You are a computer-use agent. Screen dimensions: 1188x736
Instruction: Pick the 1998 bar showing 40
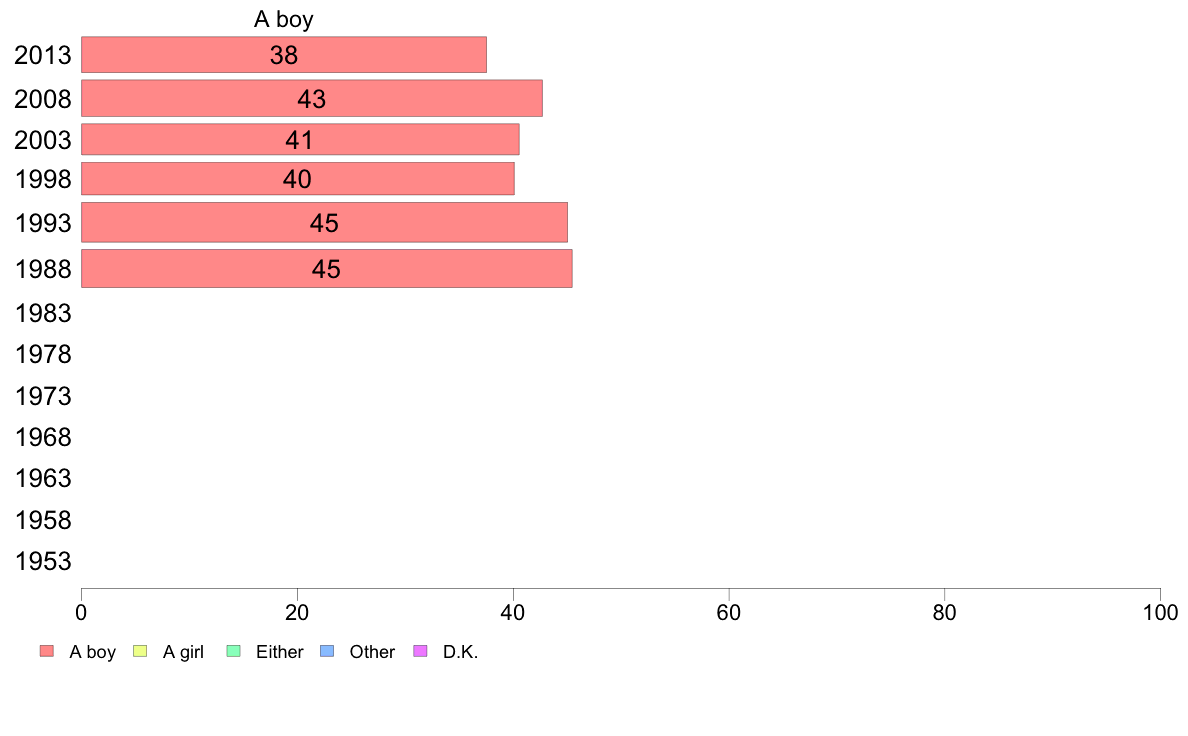pos(297,179)
